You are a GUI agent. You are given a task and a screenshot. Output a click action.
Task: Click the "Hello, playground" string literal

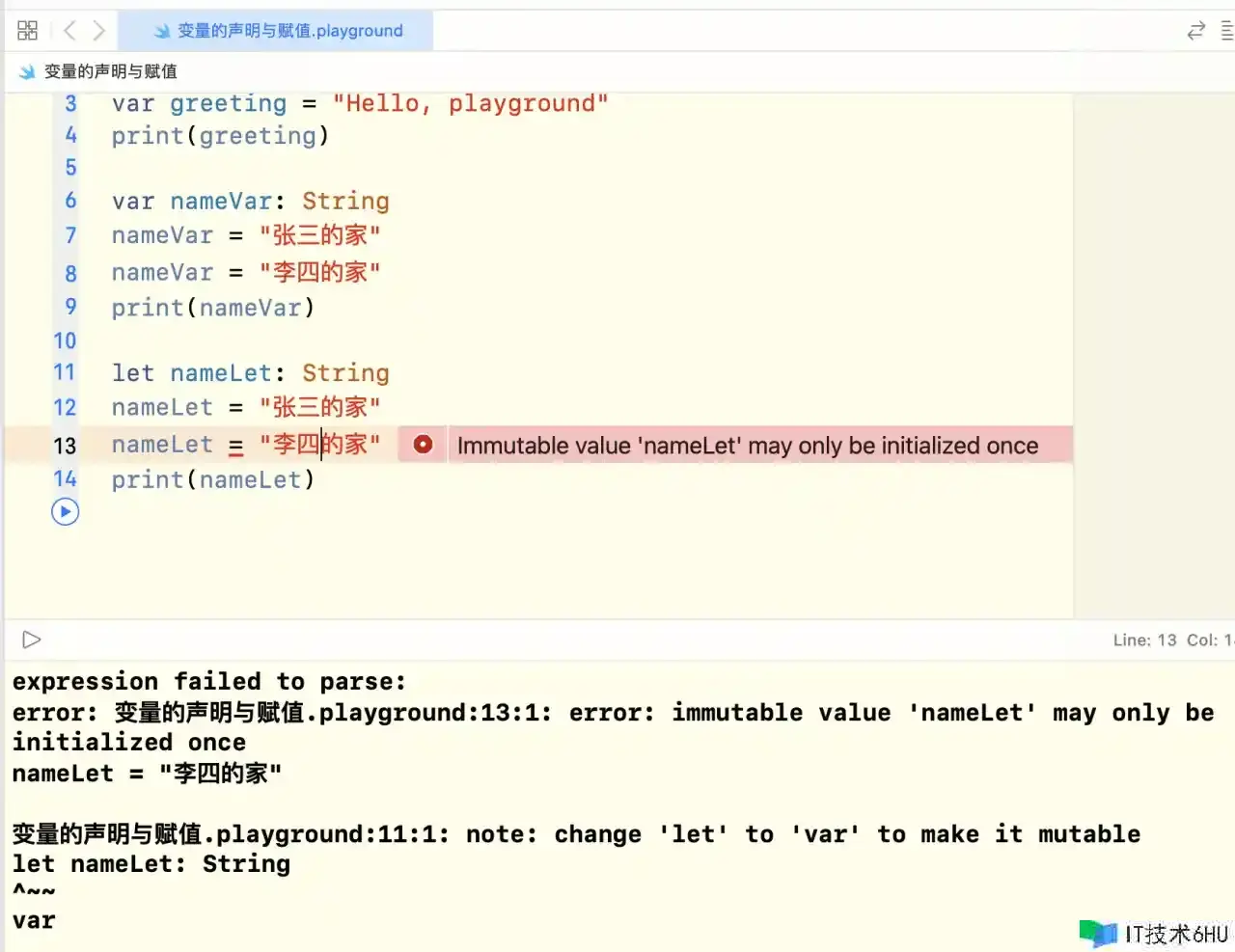pos(470,104)
